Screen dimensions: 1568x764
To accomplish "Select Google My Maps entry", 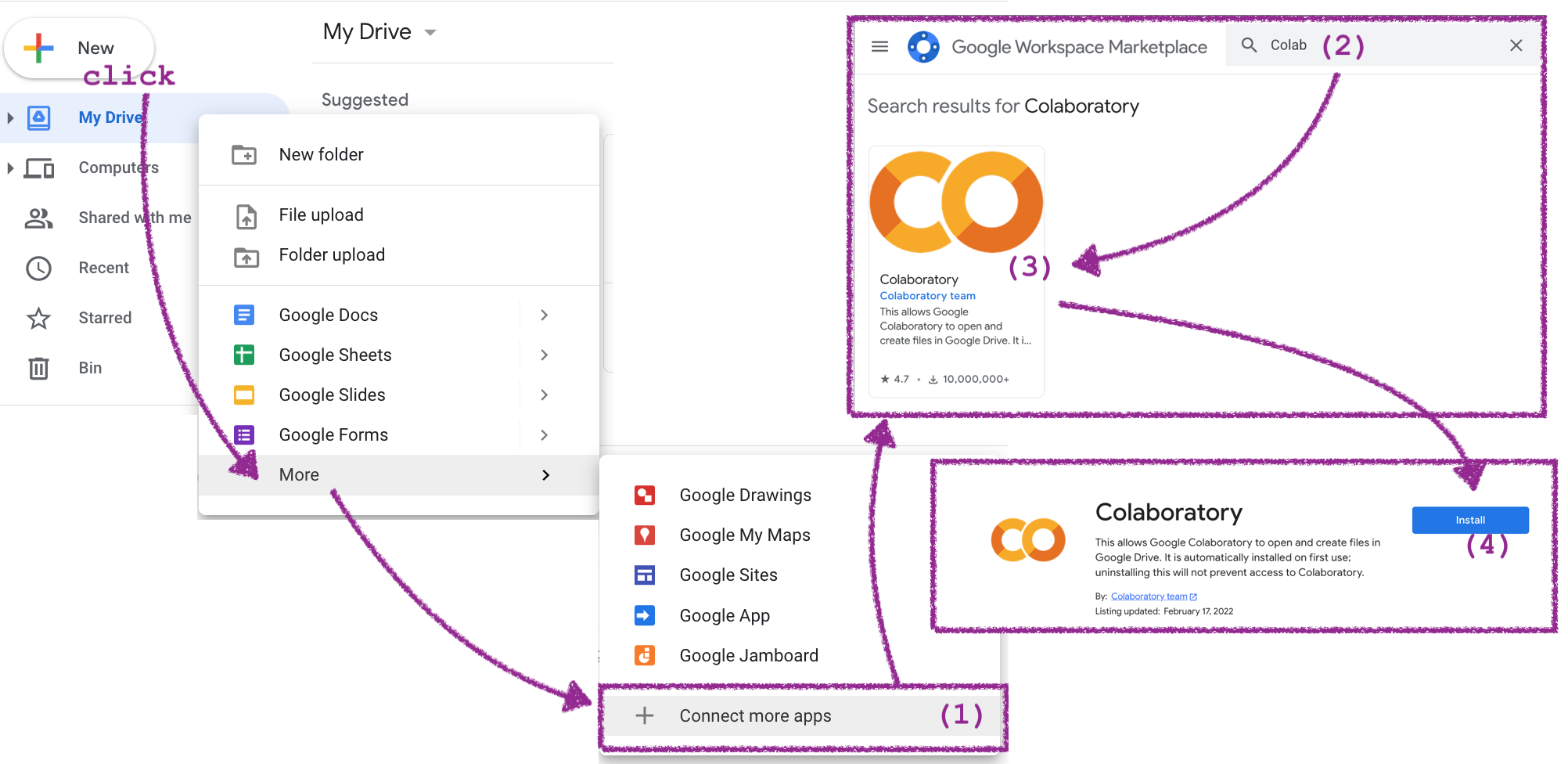I will [x=800, y=535].
